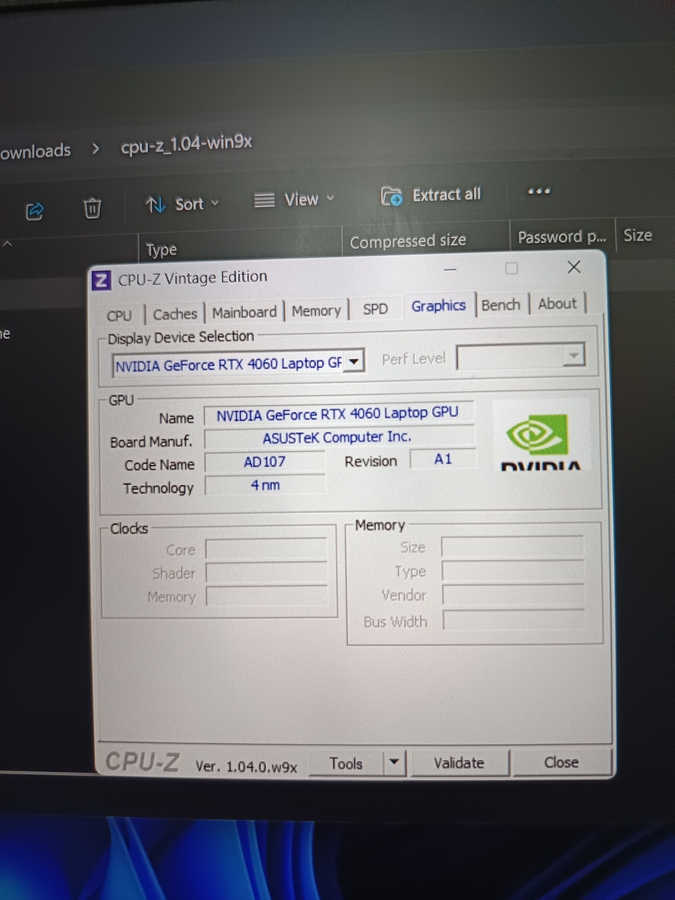Go to the SPD tab
This screenshot has height=900, width=675.
[x=375, y=309]
